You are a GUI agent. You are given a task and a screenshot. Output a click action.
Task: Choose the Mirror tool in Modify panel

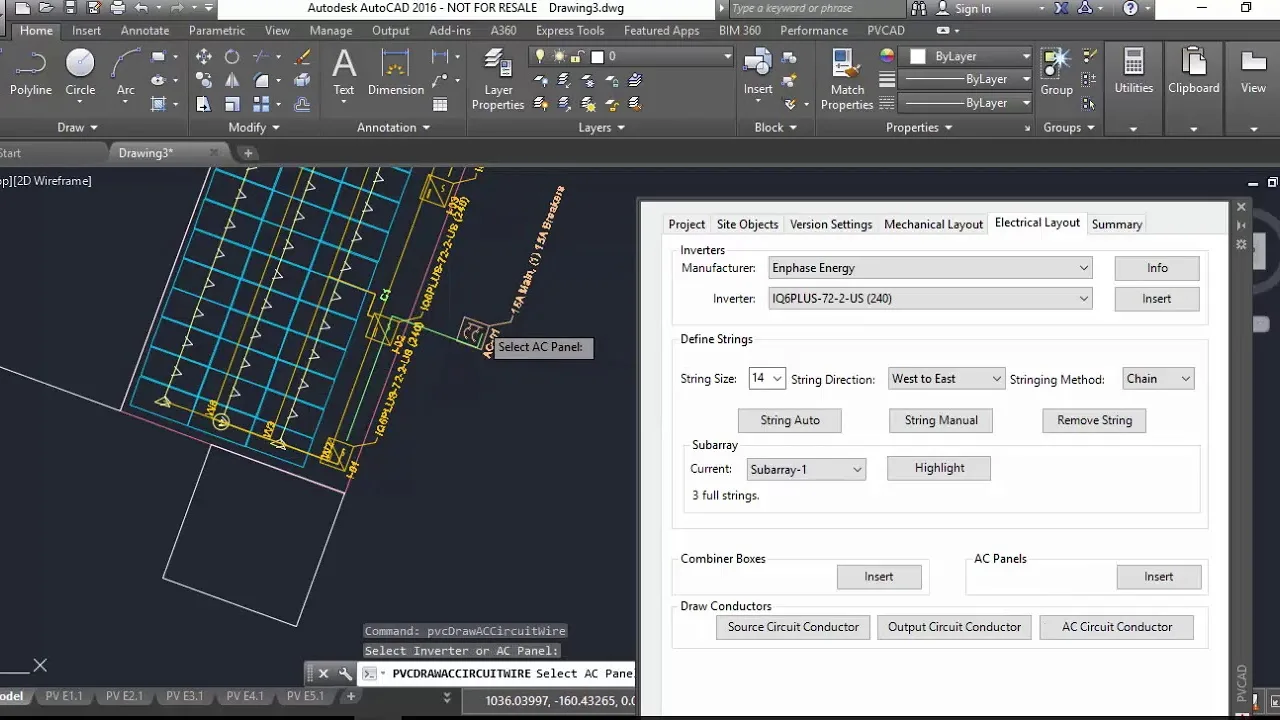click(232, 80)
